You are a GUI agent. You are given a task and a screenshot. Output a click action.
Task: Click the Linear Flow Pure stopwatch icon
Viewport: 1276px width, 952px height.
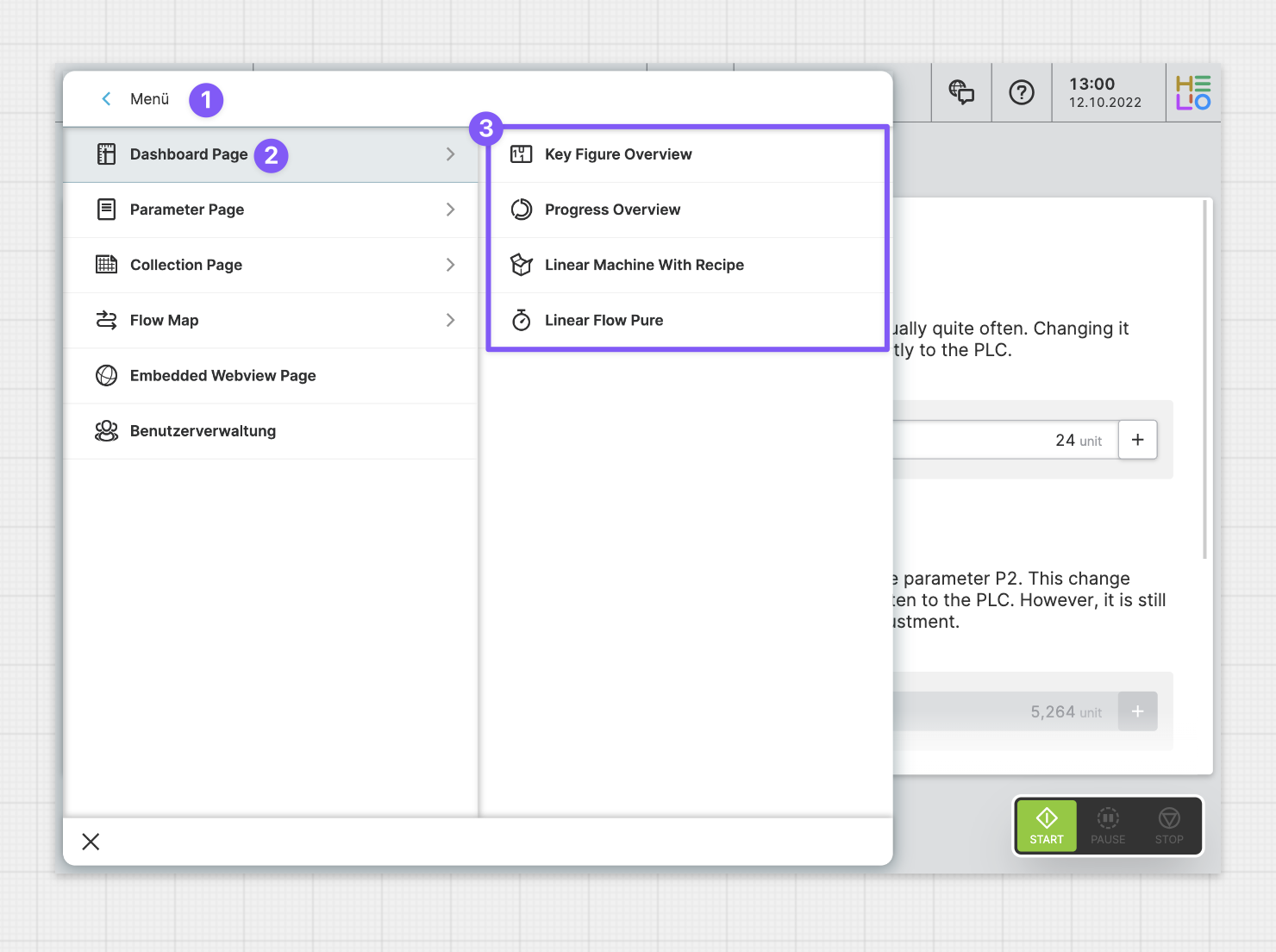click(x=522, y=321)
